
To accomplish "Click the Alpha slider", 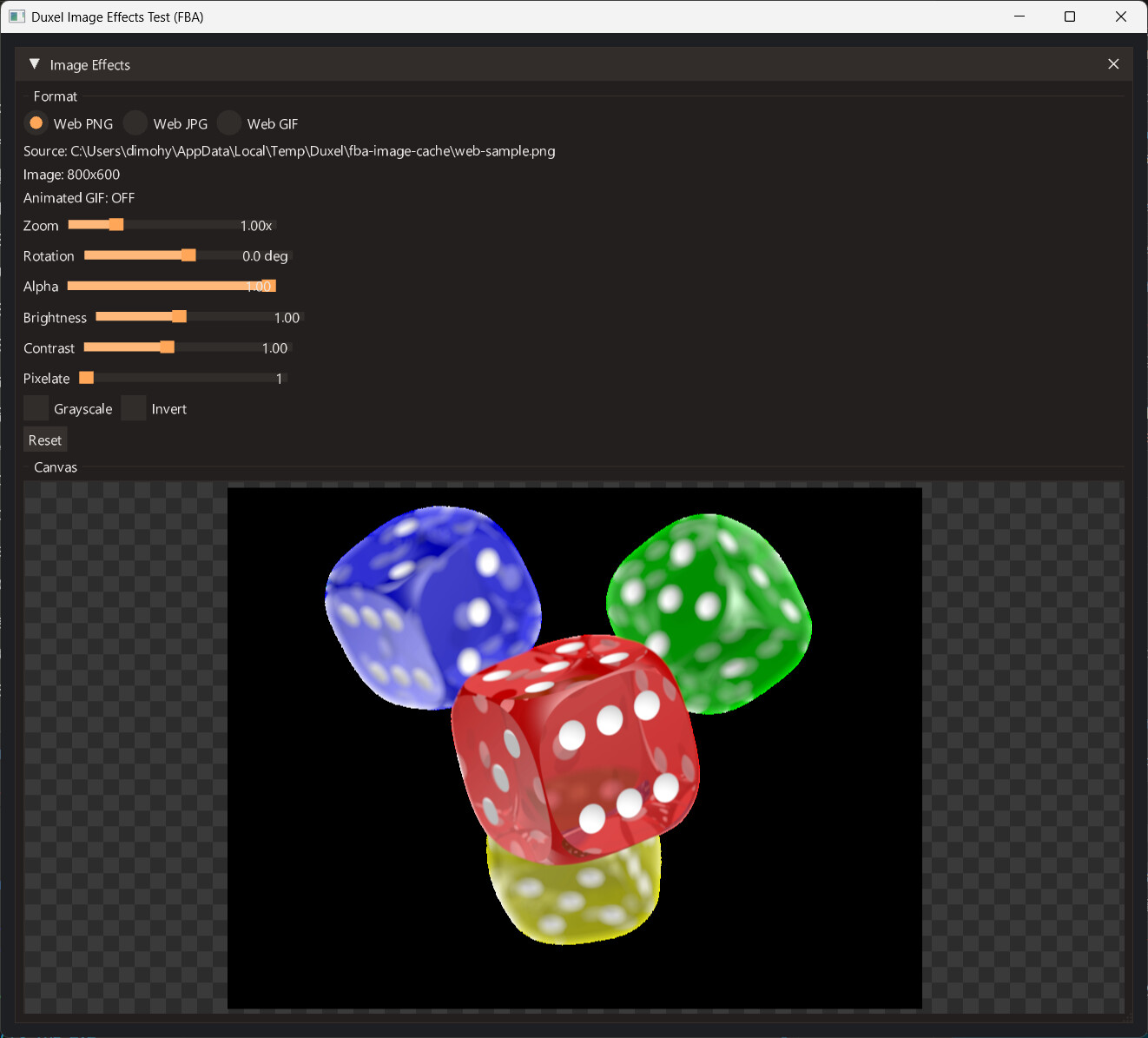I will coord(172,286).
